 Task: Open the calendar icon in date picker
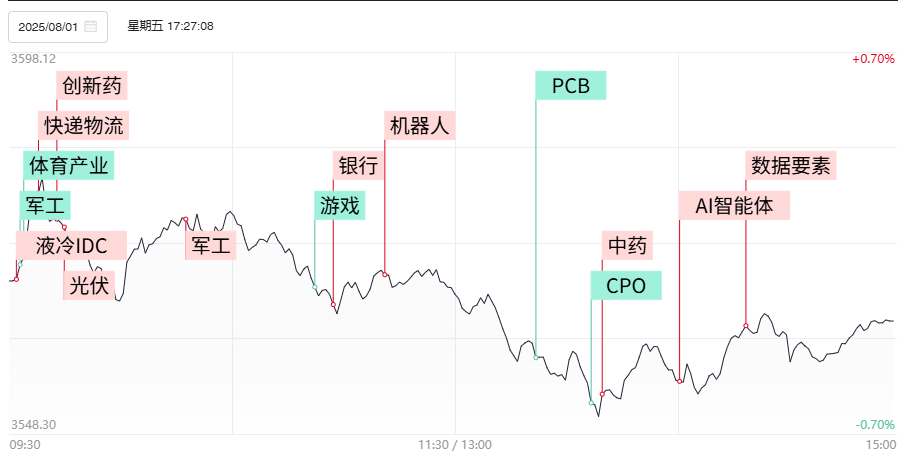coord(91,27)
